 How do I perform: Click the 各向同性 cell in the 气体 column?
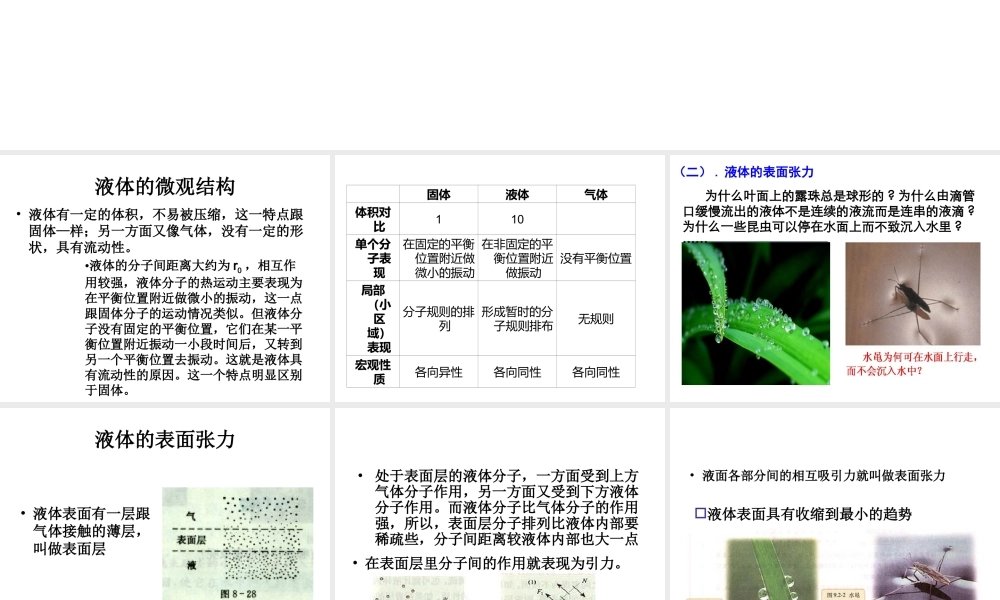(596, 372)
